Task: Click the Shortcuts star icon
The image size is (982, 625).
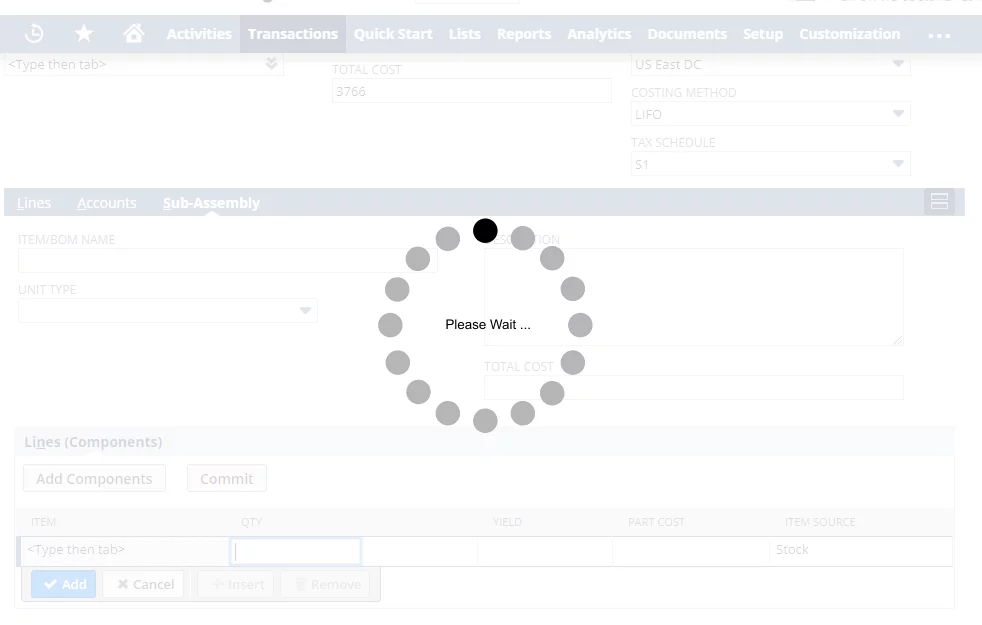Action: [x=84, y=33]
